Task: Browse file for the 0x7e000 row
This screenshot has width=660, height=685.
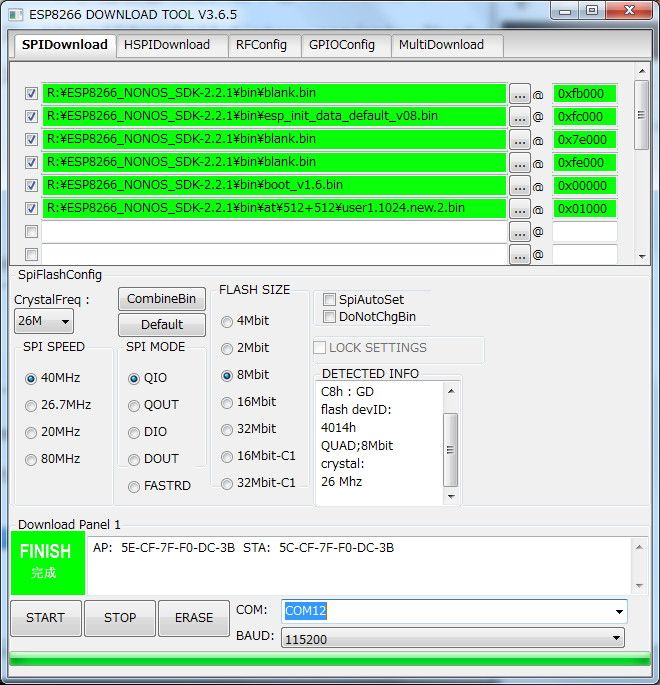Action: pyautogui.click(x=519, y=140)
